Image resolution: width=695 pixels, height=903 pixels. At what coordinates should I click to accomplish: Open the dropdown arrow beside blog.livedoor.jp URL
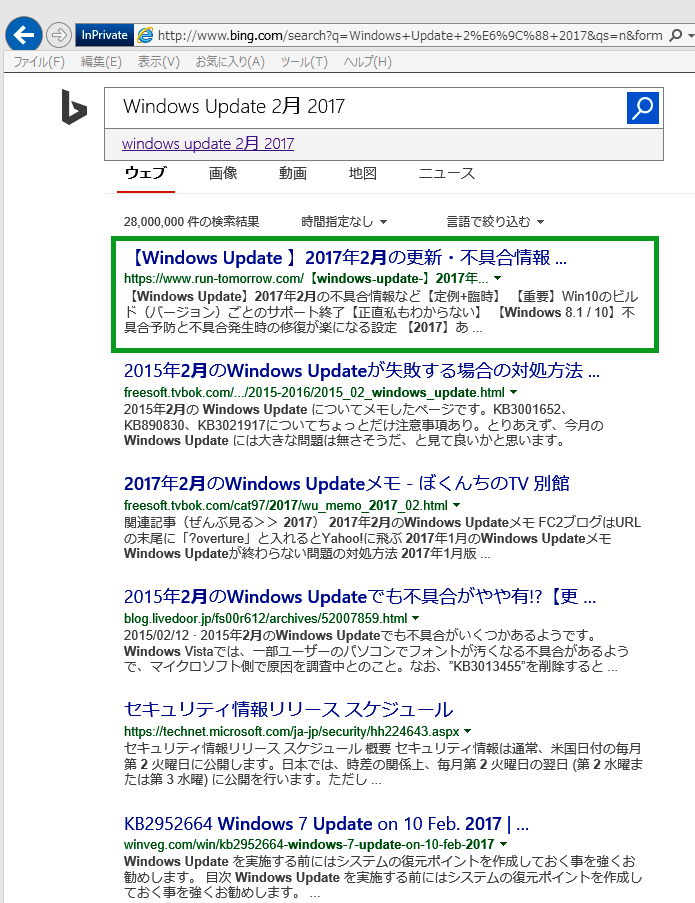click(416, 618)
